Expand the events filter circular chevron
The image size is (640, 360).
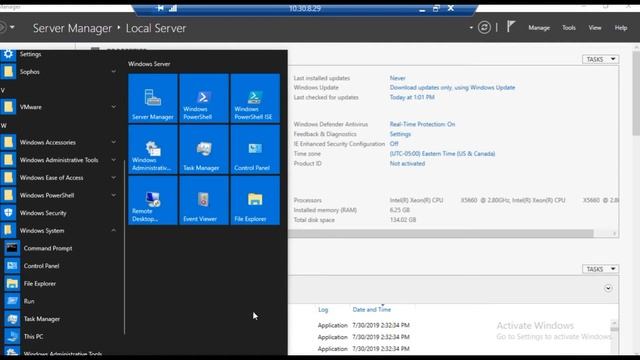[x=608, y=288]
